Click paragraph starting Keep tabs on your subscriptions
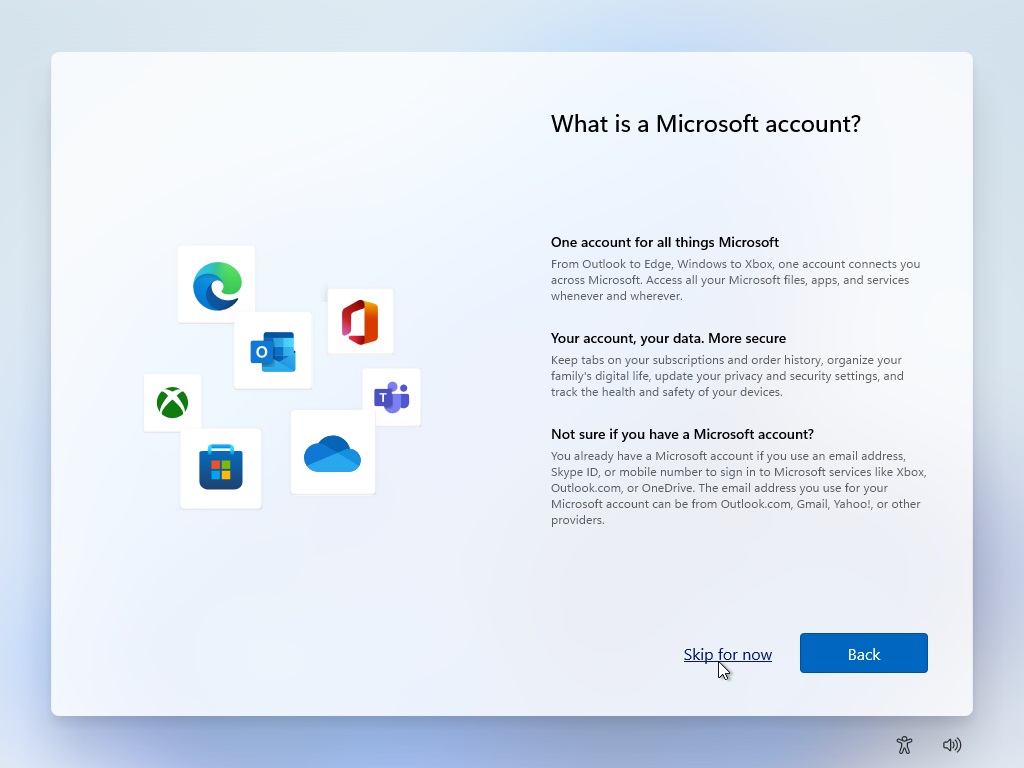 pyautogui.click(x=728, y=376)
